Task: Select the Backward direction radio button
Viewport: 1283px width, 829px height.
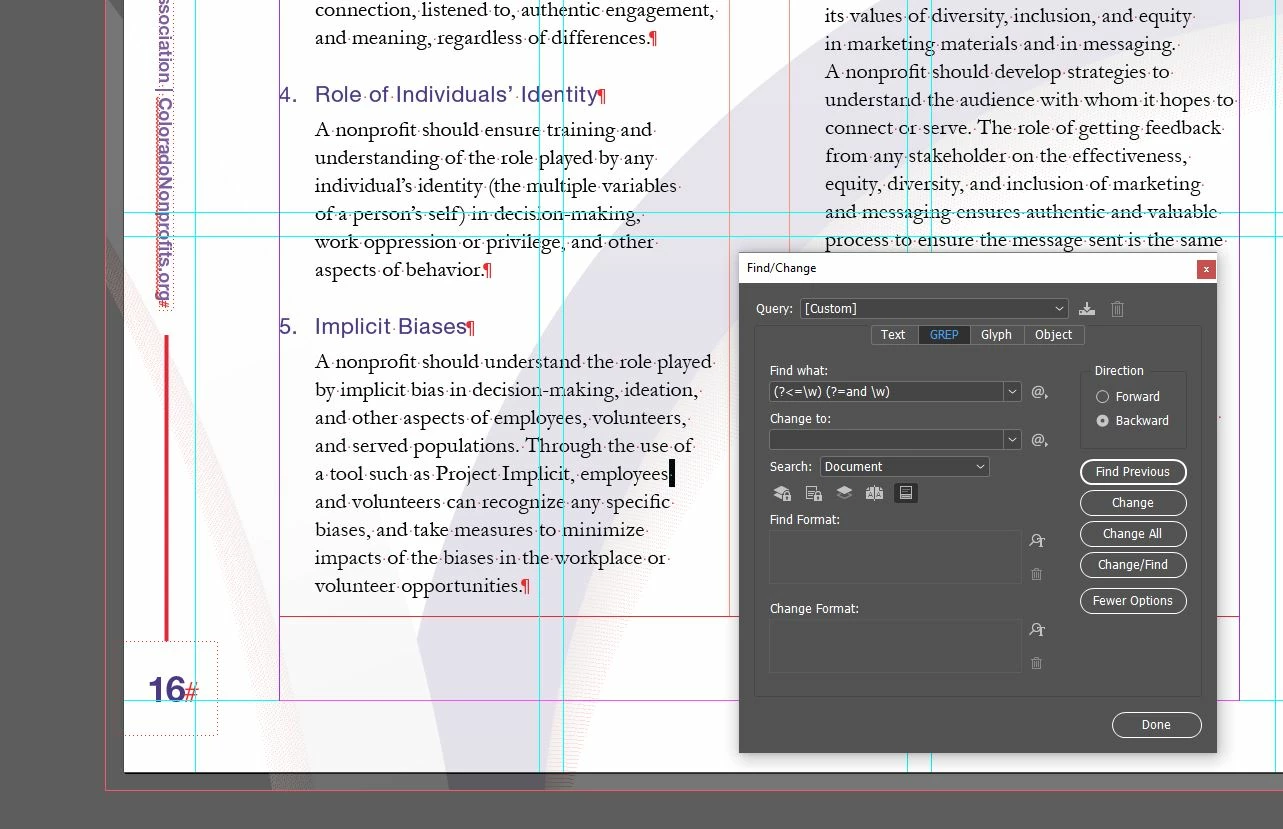Action: [1103, 421]
